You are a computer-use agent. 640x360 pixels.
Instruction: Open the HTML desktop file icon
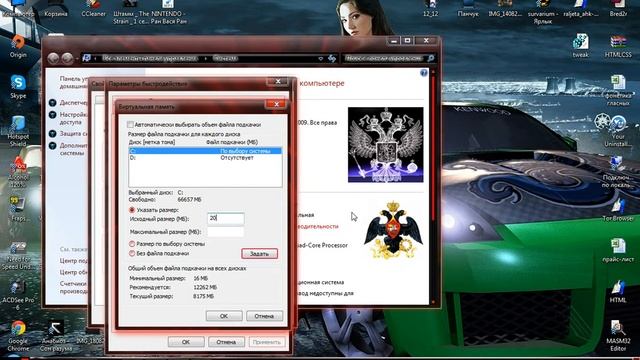point(618,291)
